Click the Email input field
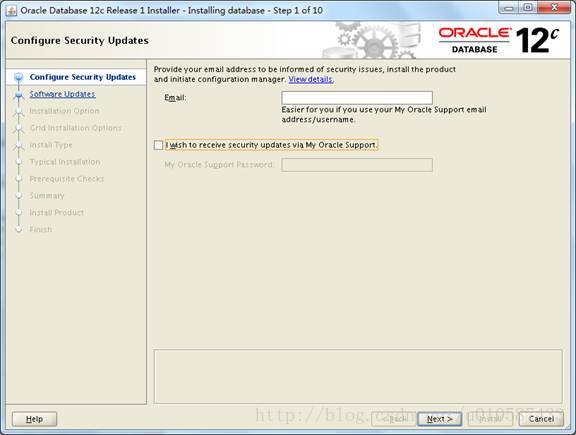576x435 pixels. point(357,98)
